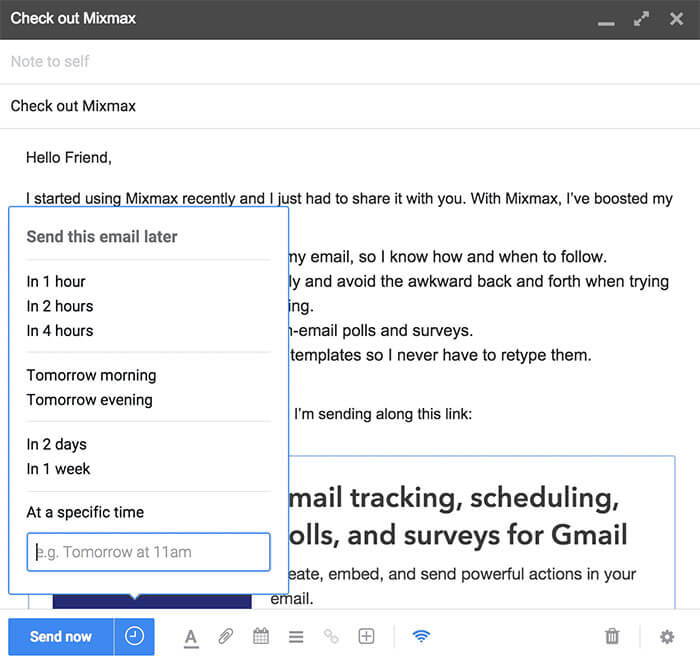Choose In 2 hours option
This screenshot has width=700, height=665.
pos(60,306)
